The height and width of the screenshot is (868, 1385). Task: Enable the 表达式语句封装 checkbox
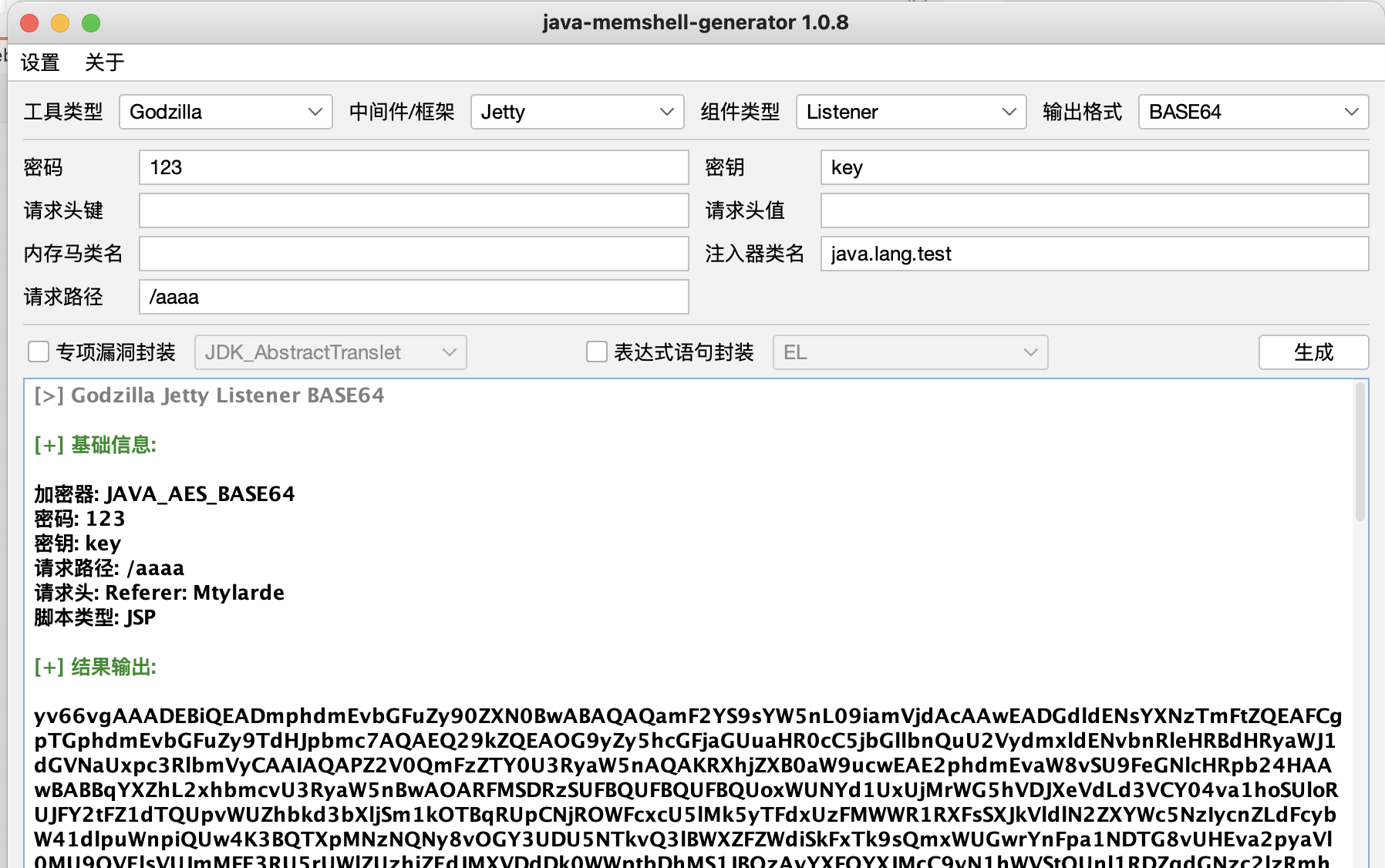pyautogui.click(x=597, y=352)
